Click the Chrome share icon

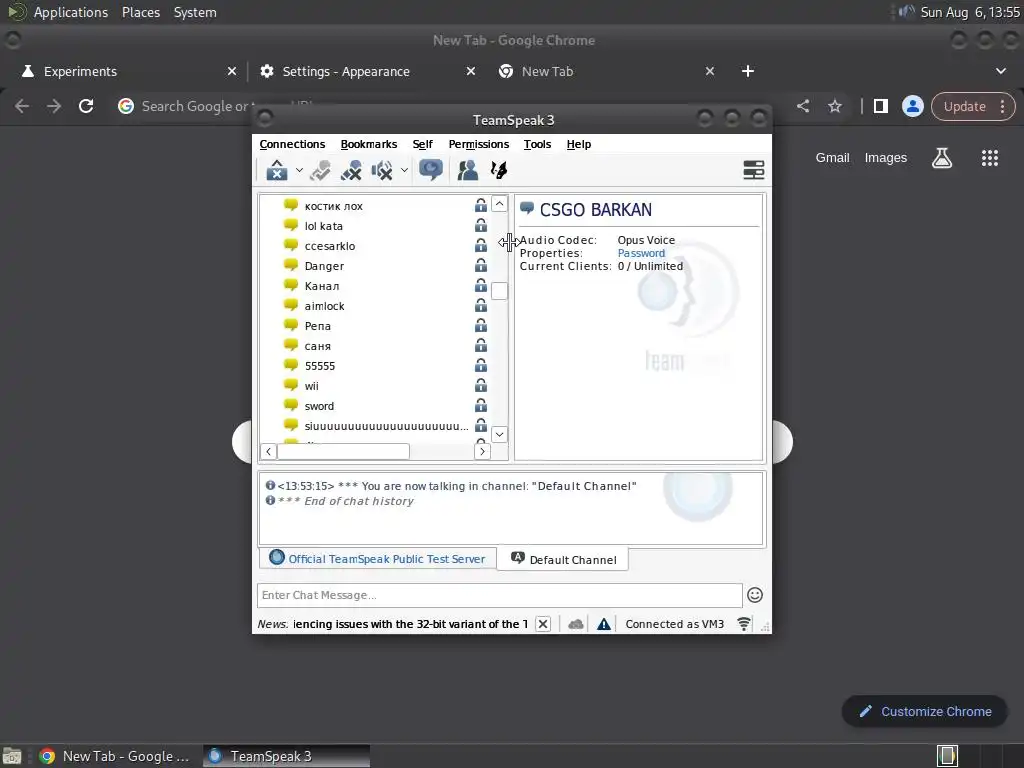point(803,106)
